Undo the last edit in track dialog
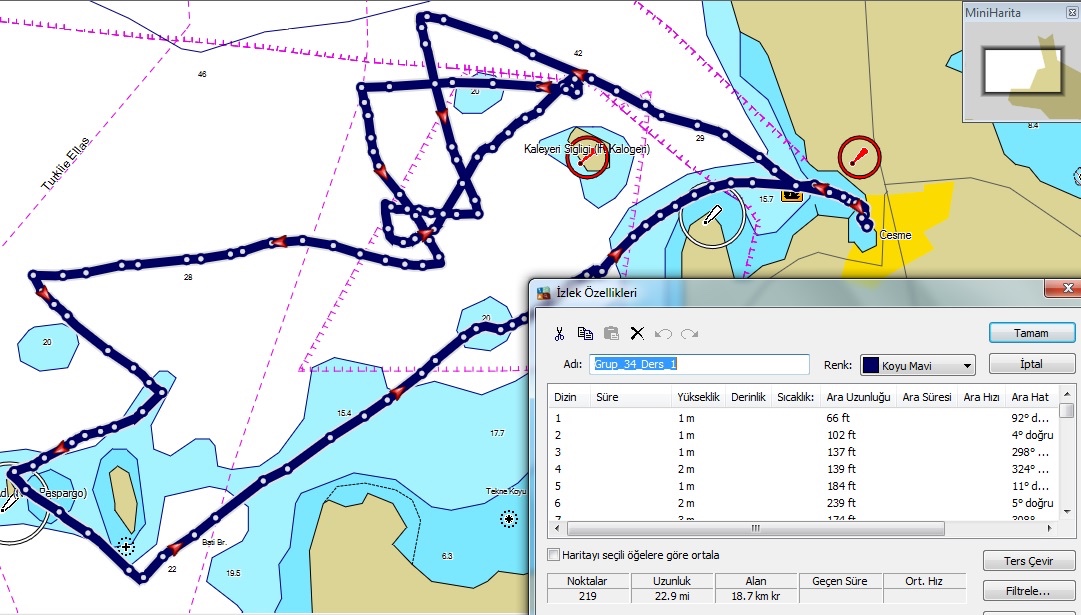This screenshot has height=615, width=1081. [663, 334]
